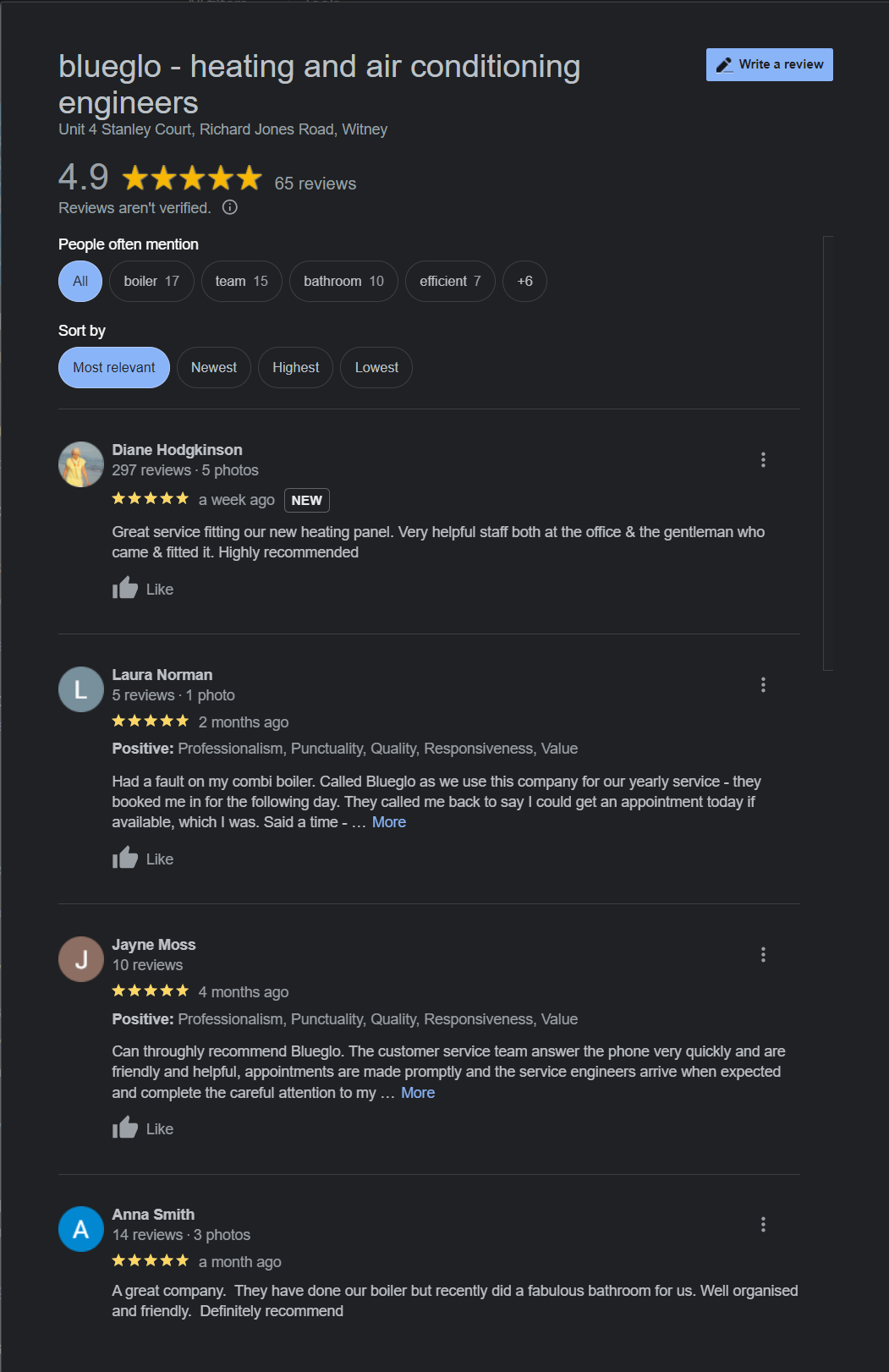Open the Witney address link
Screen dimensions: 889x1372
point(222,129)
